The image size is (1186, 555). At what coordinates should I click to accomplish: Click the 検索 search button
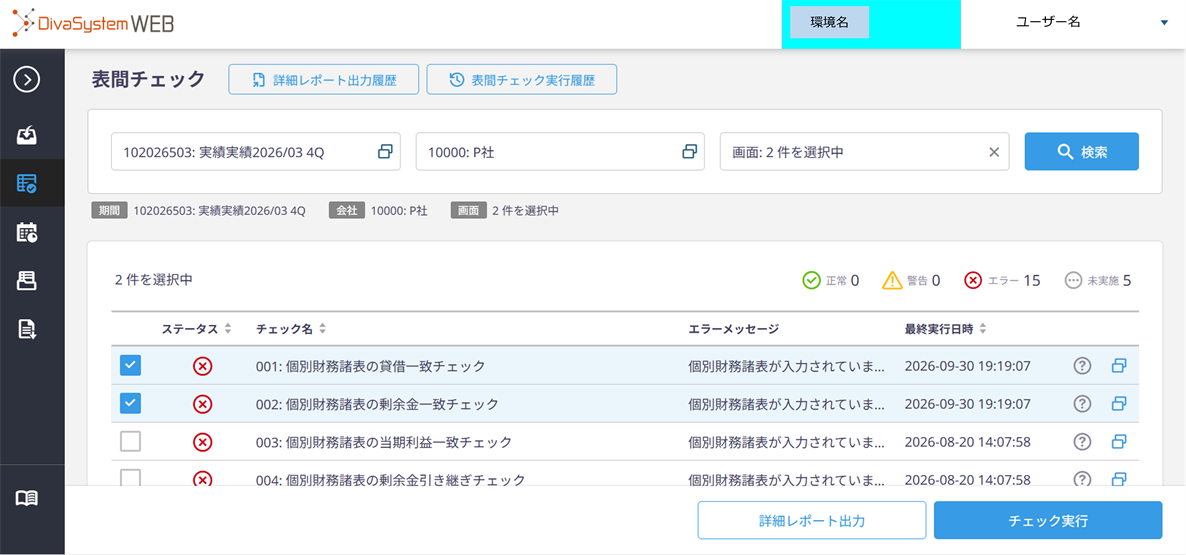coord(1082,152)
